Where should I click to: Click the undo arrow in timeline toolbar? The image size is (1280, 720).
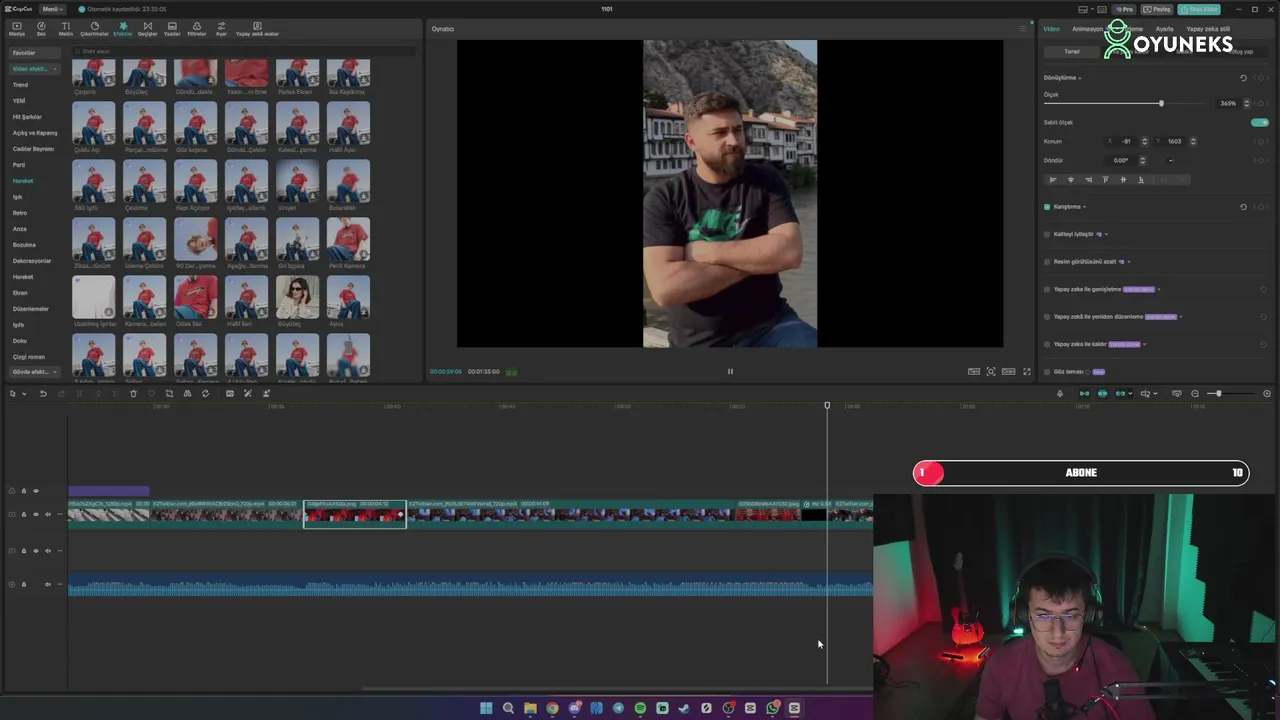click(x=43, y=394)
